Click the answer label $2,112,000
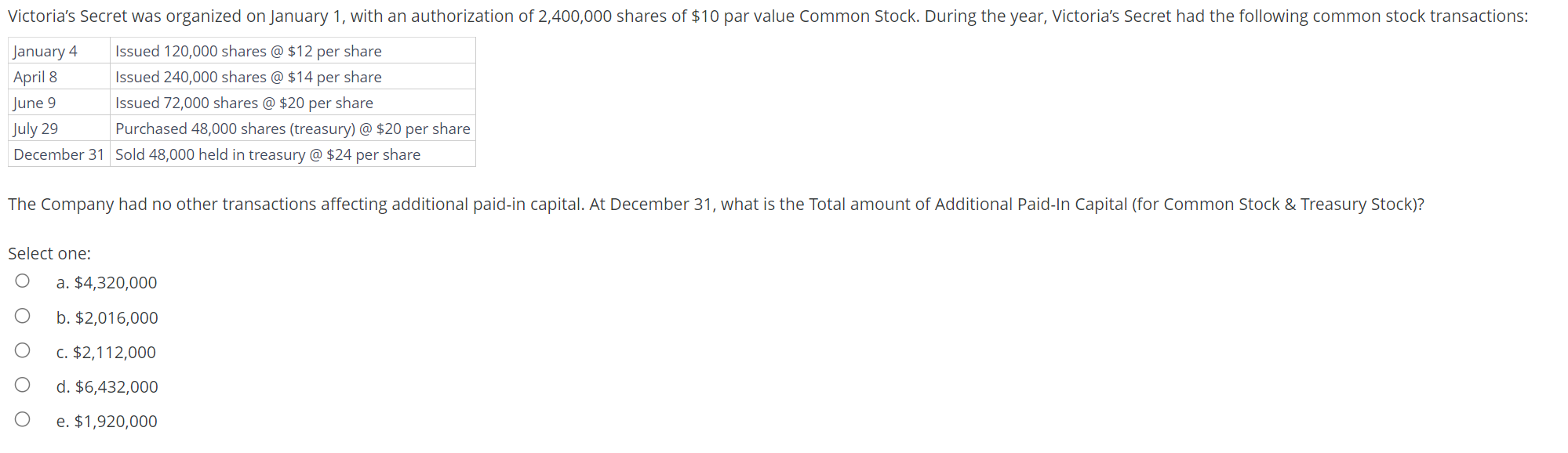 (x=105, y=352)
